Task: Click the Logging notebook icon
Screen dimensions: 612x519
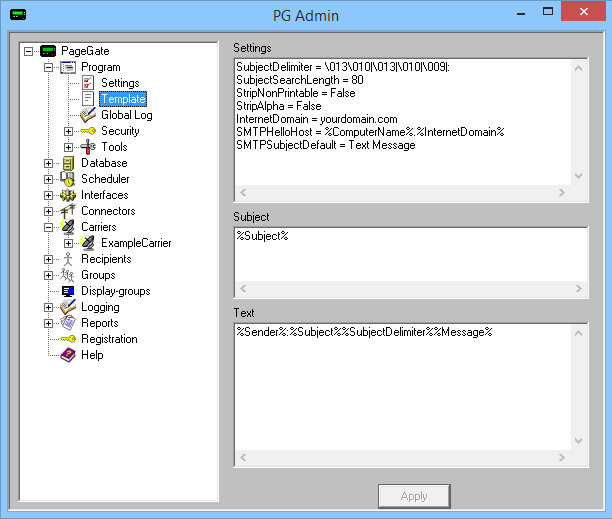Action: [68, 307]
